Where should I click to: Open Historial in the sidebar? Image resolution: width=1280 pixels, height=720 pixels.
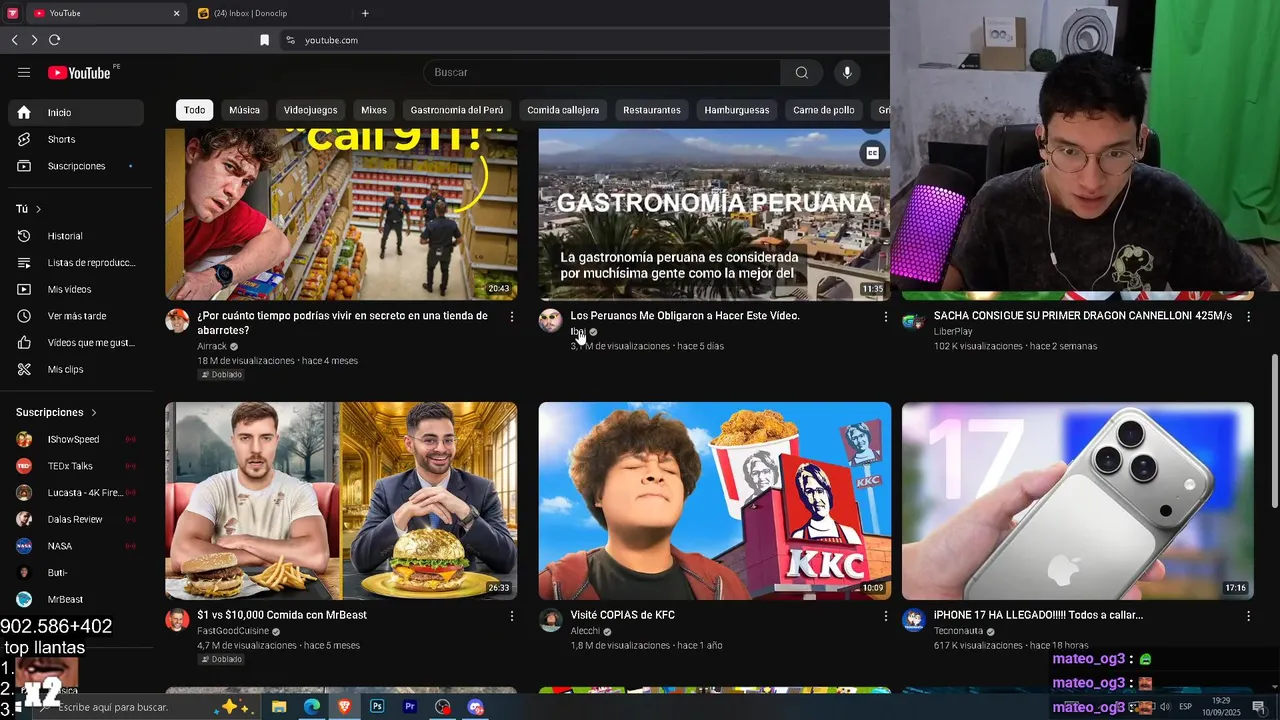[76, 236]
